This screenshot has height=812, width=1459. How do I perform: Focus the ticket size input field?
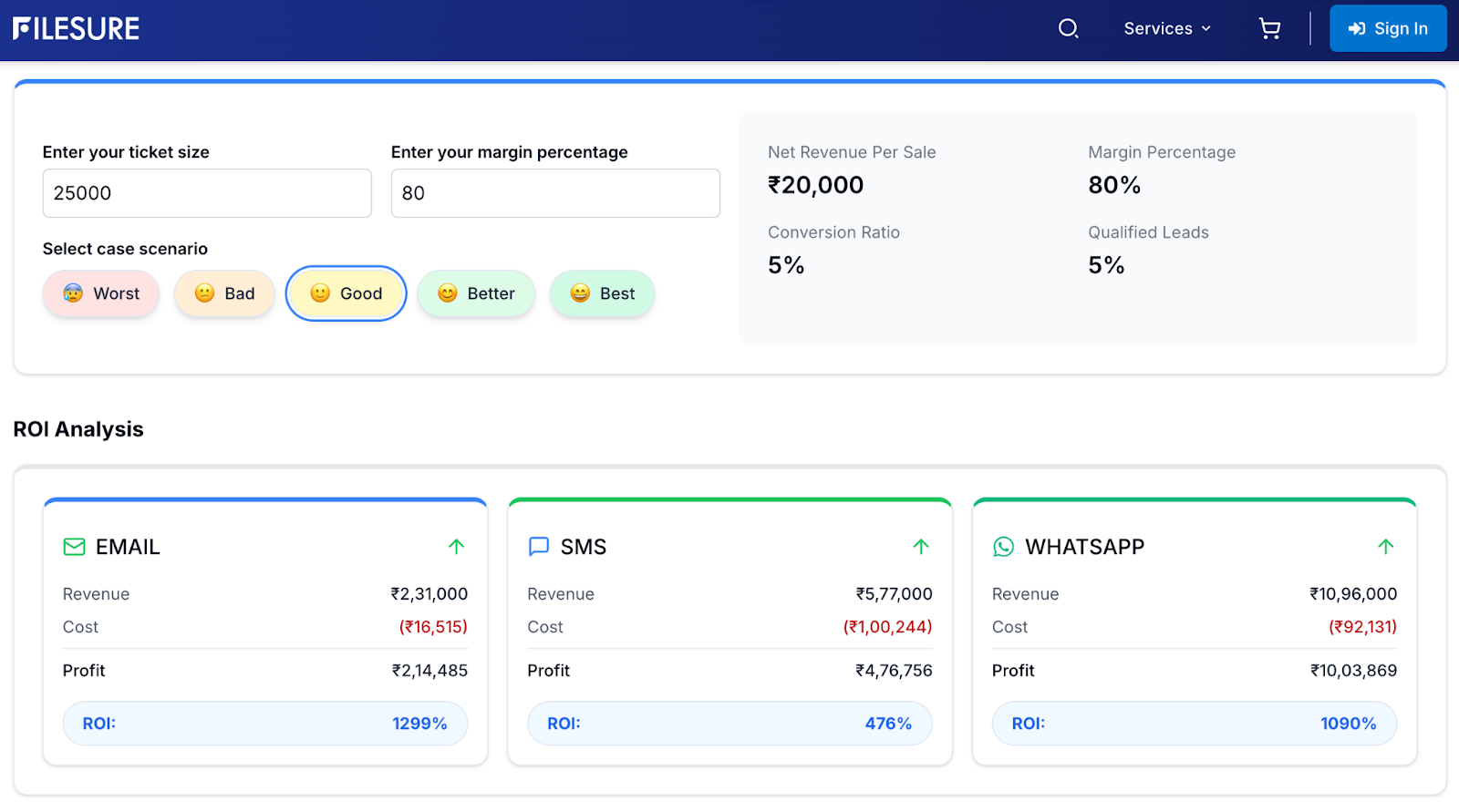(207, 193)
